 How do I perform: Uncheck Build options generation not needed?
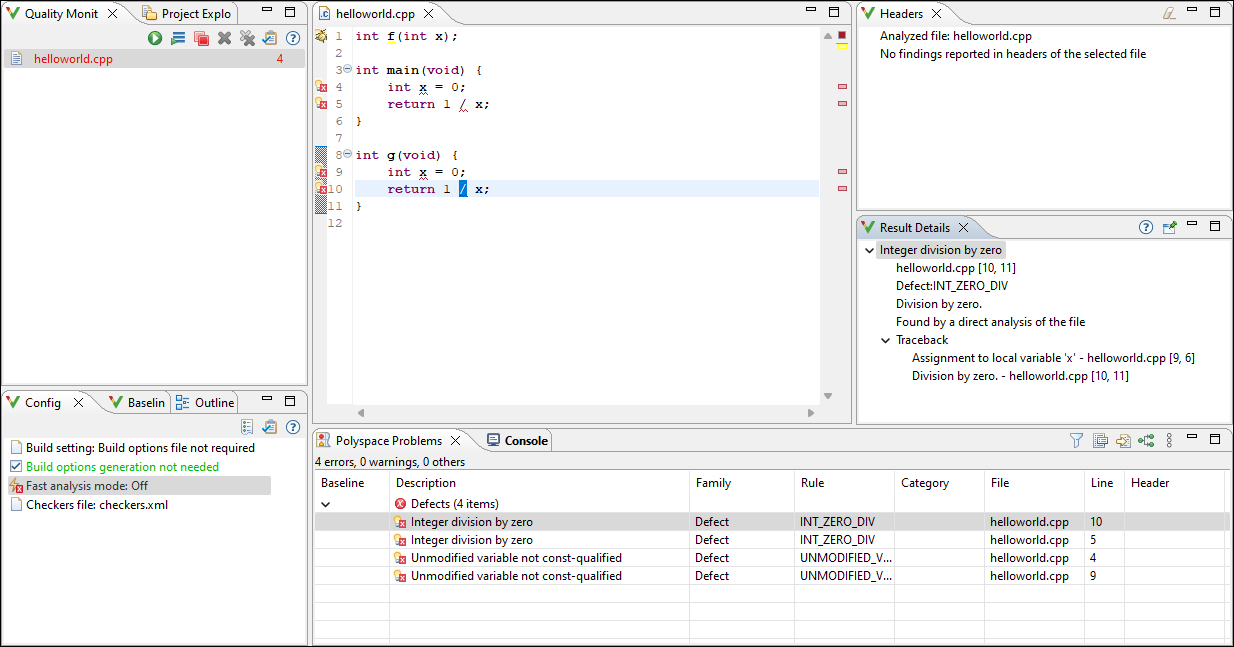(14, 466)
